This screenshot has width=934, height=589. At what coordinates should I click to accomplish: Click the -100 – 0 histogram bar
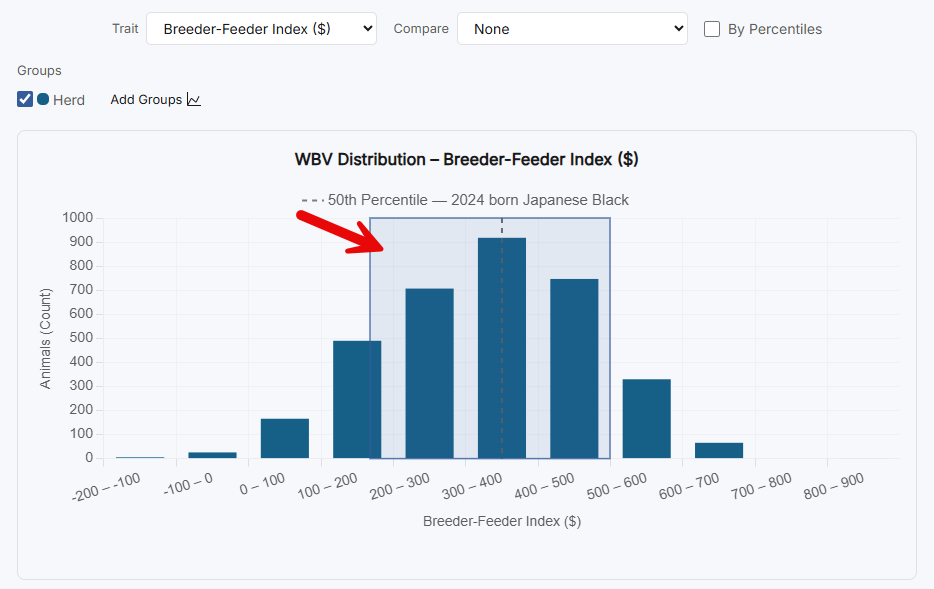pyautogui.click(x=213, y=456)
